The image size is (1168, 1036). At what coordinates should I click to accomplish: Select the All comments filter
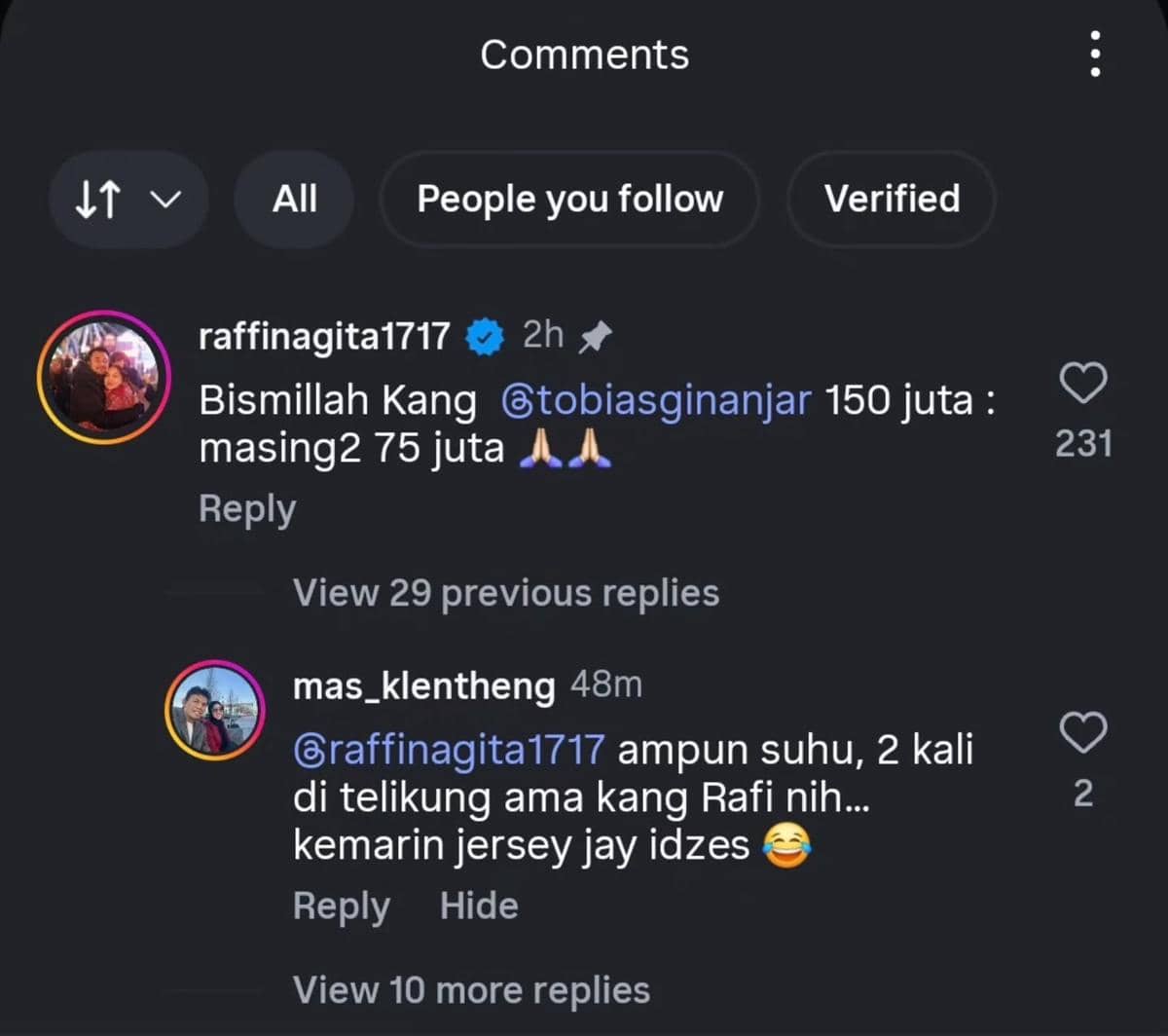click(x=294, y=200)
